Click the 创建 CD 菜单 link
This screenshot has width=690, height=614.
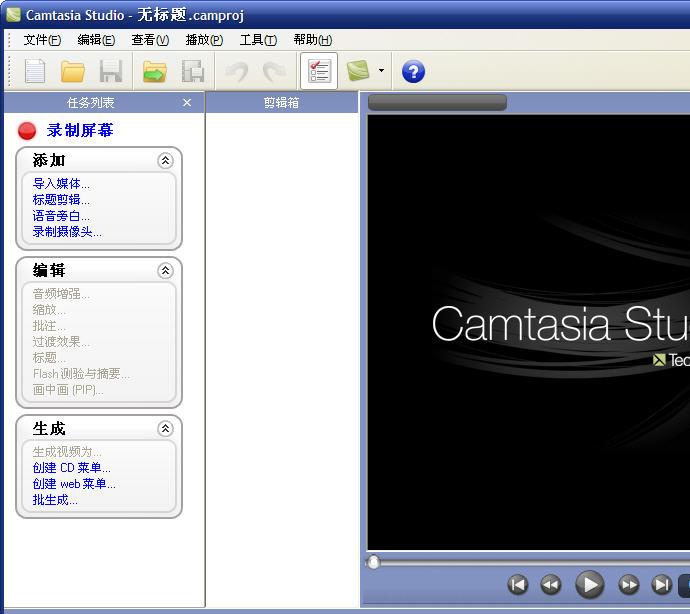pyautogui.click(x=71, y=468)
